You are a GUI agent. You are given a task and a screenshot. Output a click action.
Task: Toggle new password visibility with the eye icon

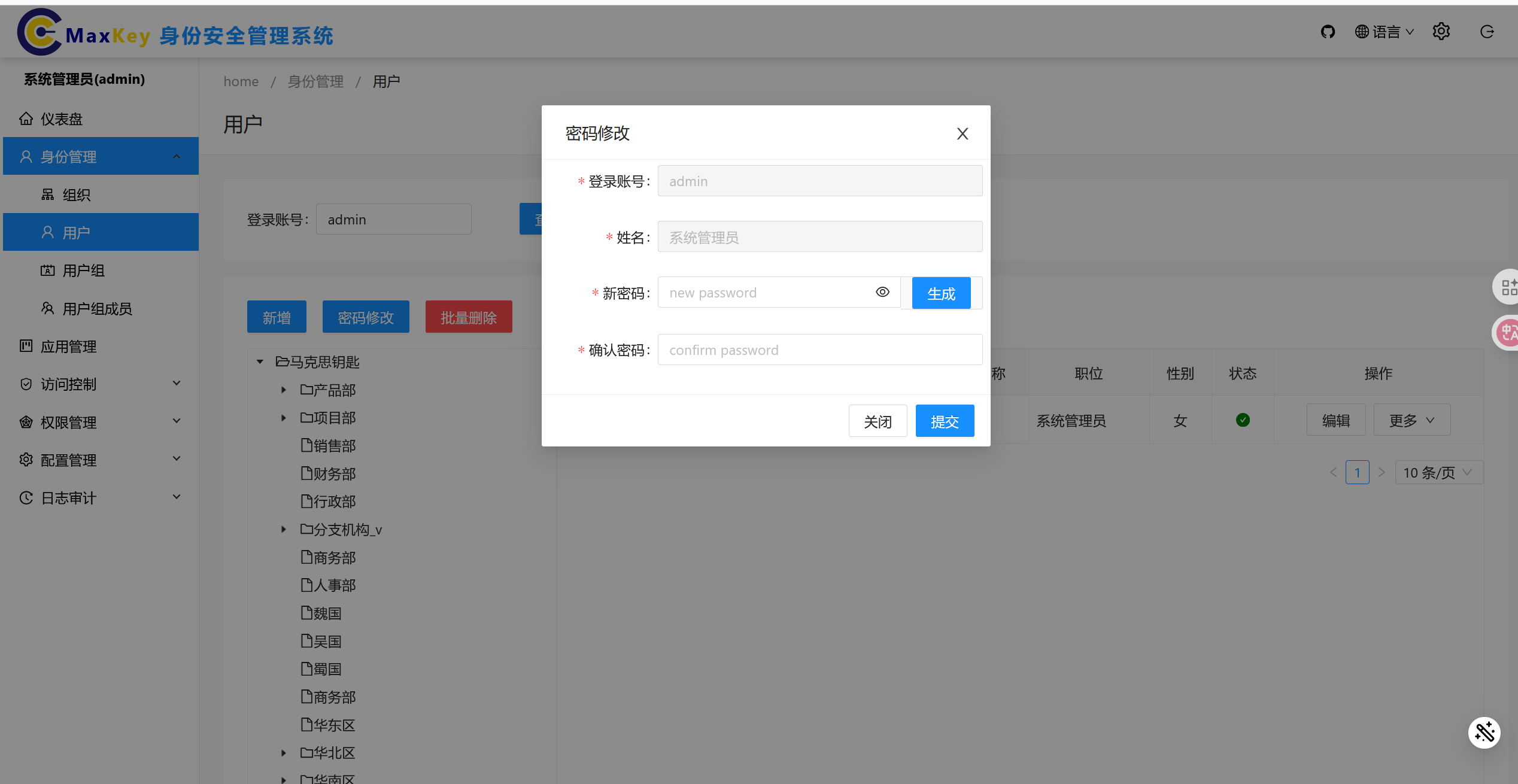tap(882, 291)
